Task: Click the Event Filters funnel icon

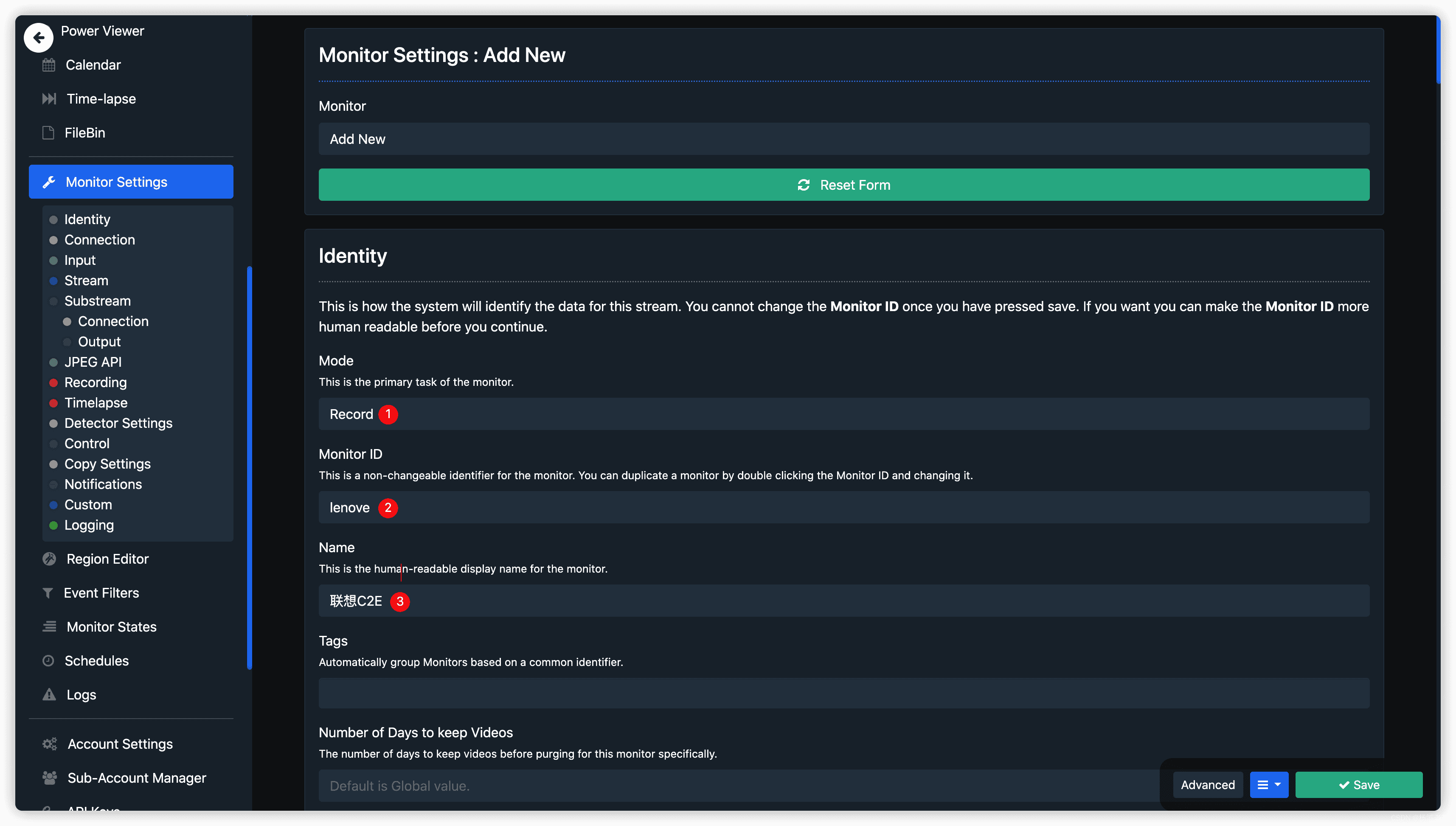Action: pos(48,593)
